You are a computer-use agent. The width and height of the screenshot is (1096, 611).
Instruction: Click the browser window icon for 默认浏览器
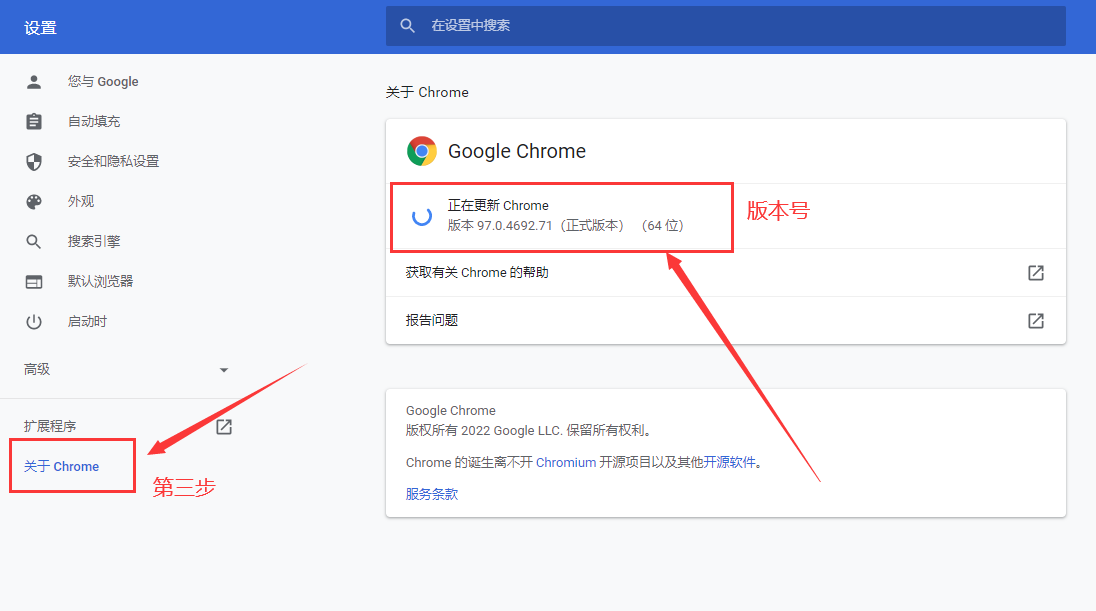pyautogui.click(x=34, y=282)
